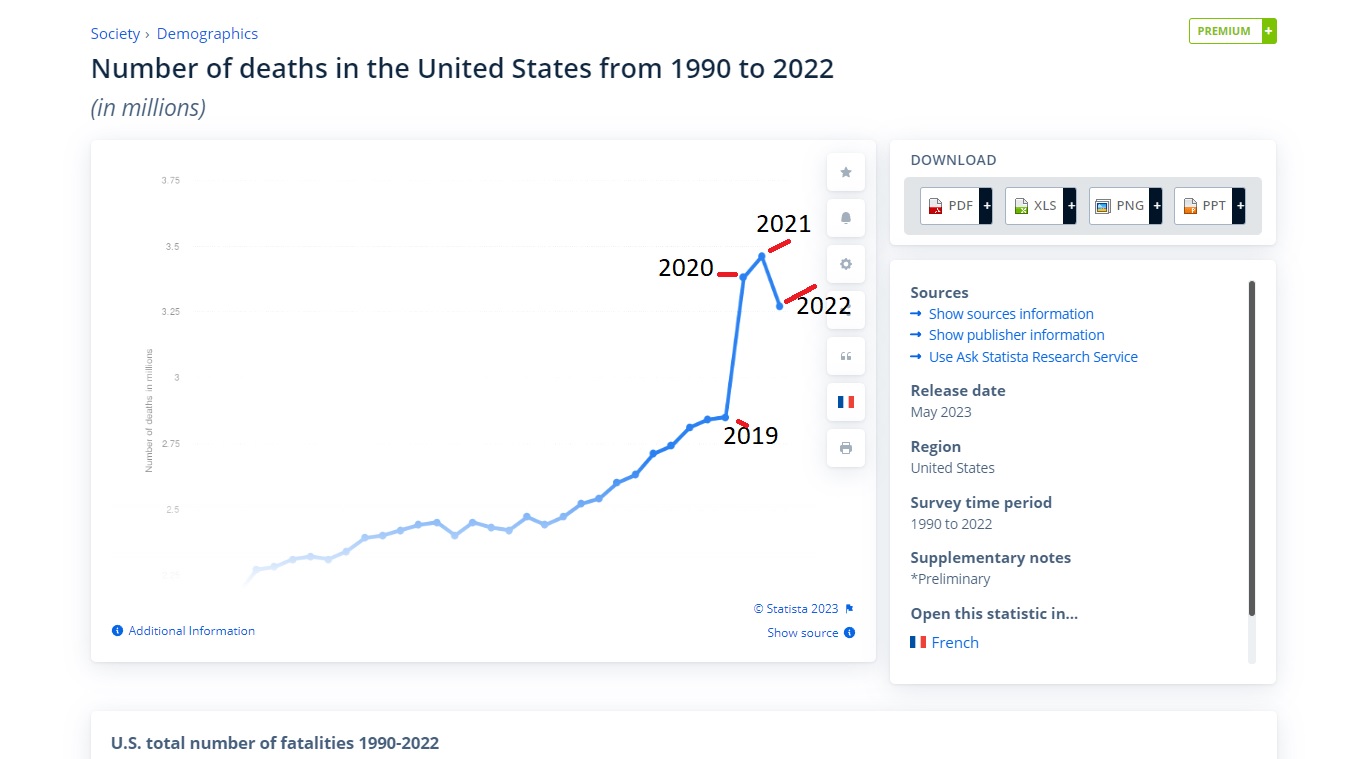Click the quotation mark citation icon
The image size is (1364, 759).
pyautogui.click(x=846, y=356)
